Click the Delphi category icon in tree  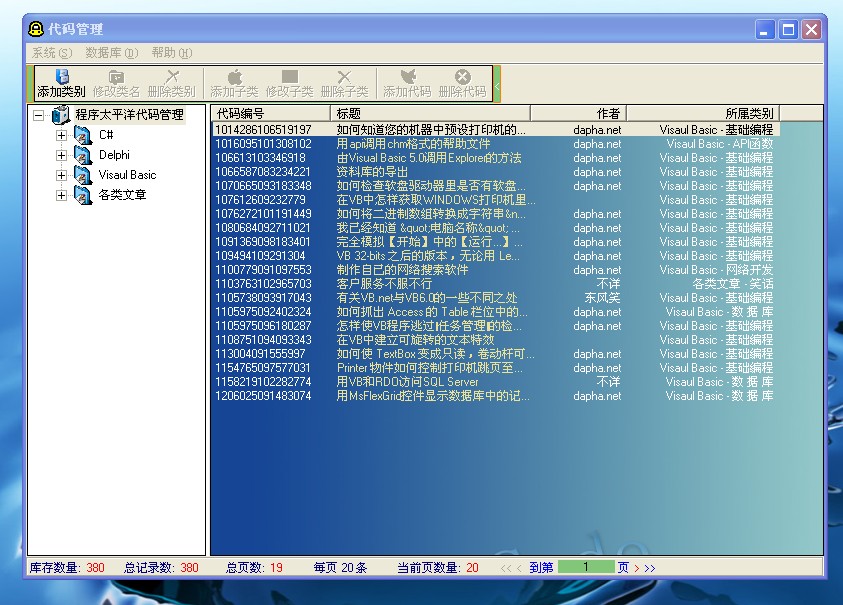83,155
